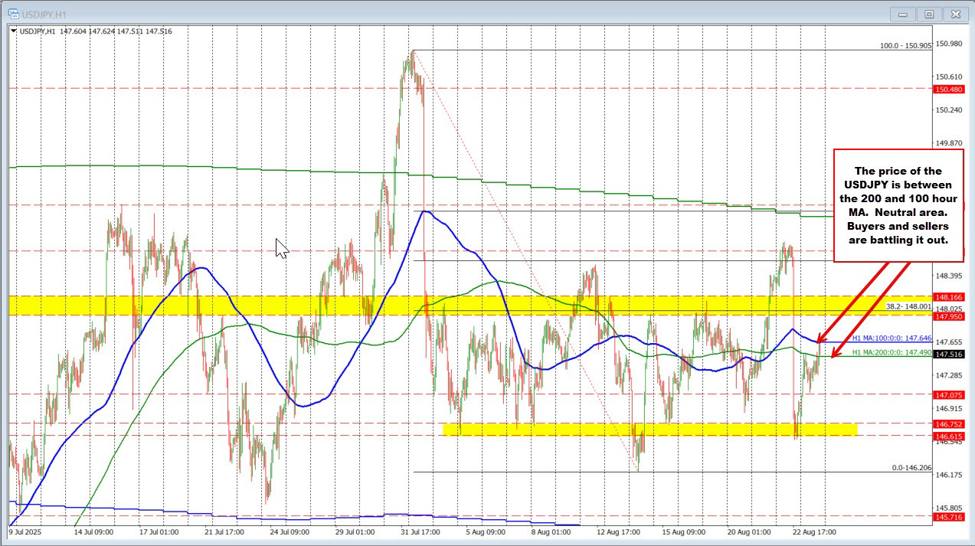
Task: Select the 0.0-146.206 Fibonacci label
Action: (912, 468)
